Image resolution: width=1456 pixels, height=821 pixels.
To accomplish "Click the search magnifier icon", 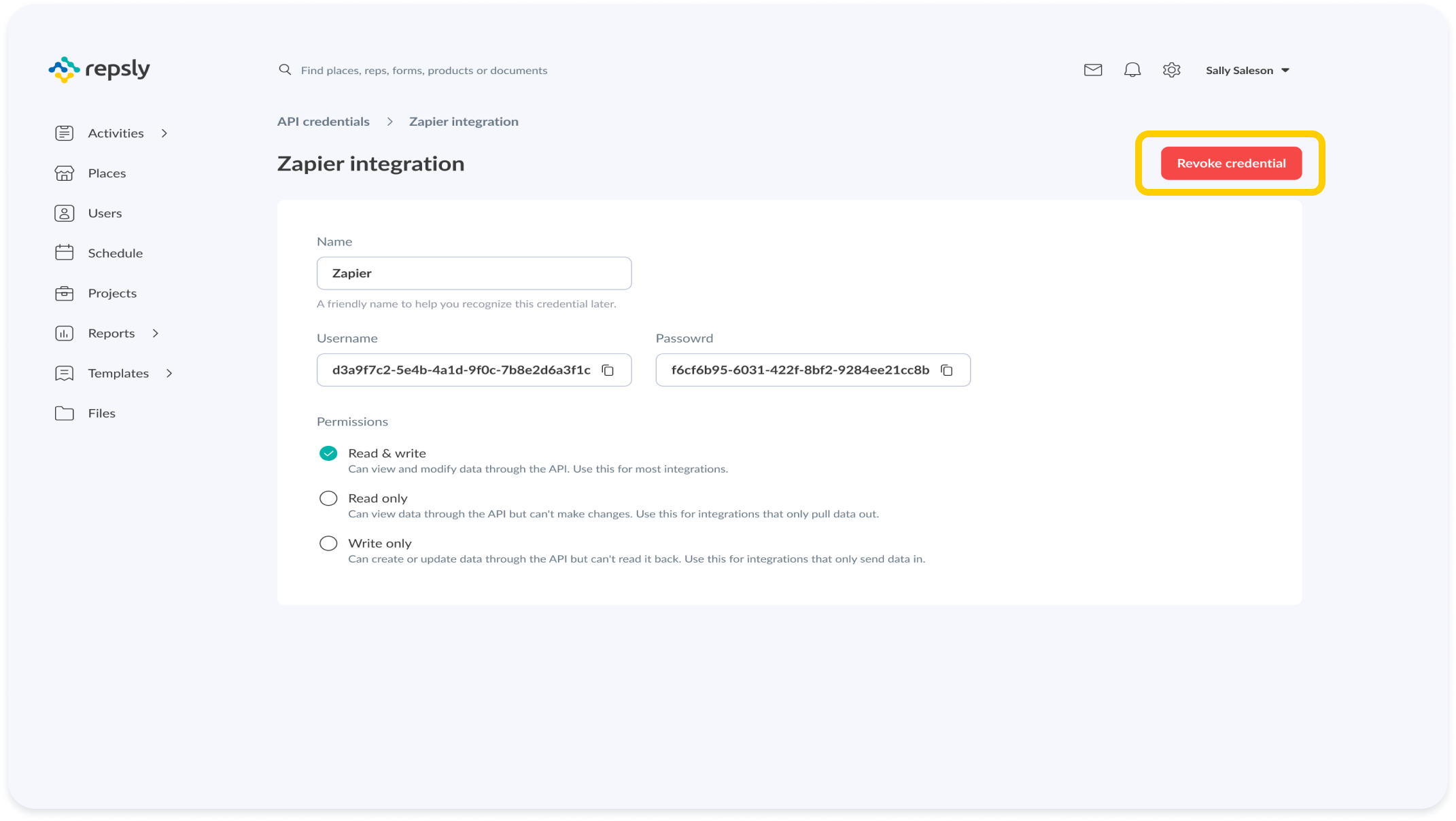I will tap(285, 70).
